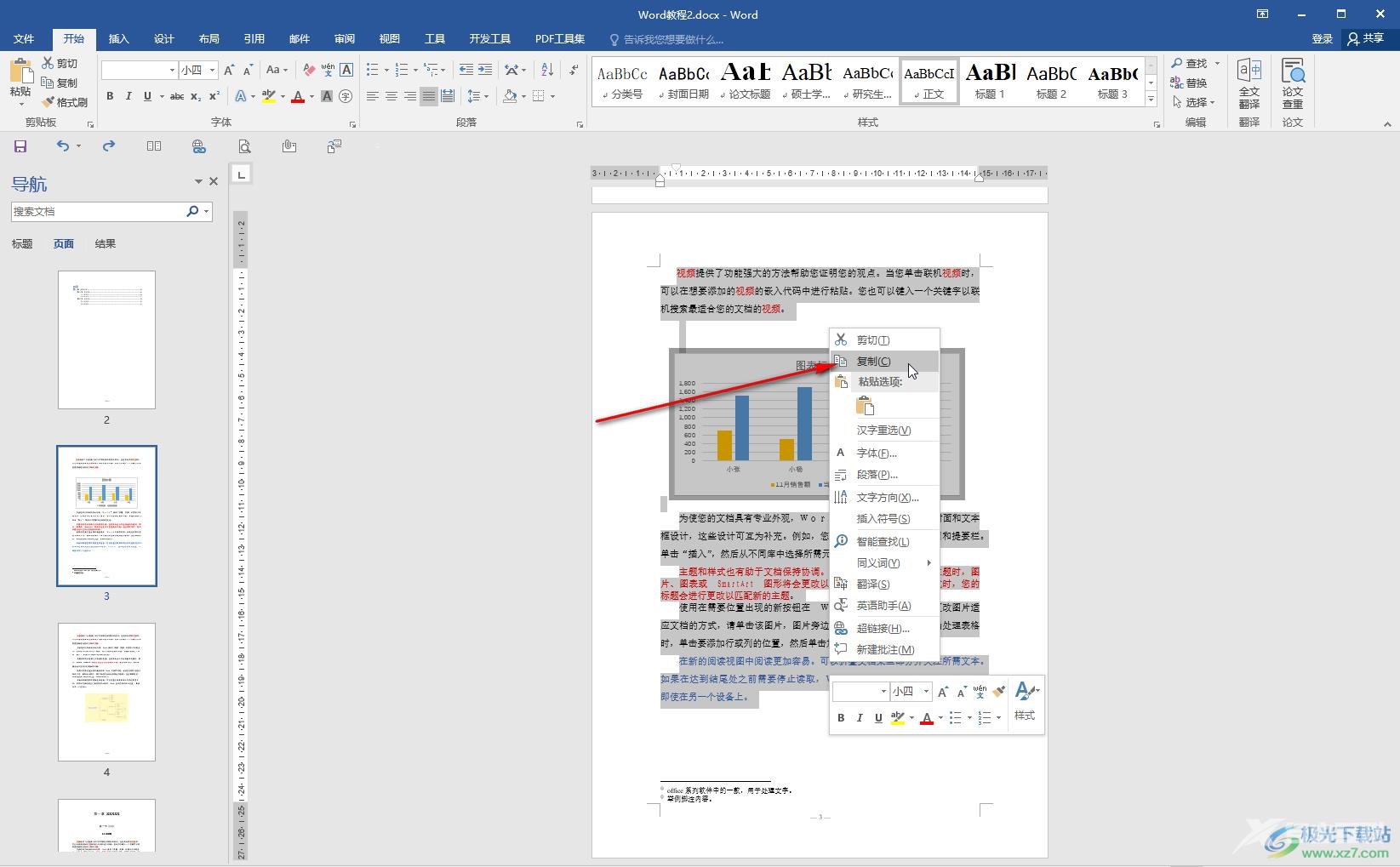The width and height of the screenshot is (1400, 867).
Task: Expand the ribbon bullets list dropdown arrow
Action: tap(386, 70)
